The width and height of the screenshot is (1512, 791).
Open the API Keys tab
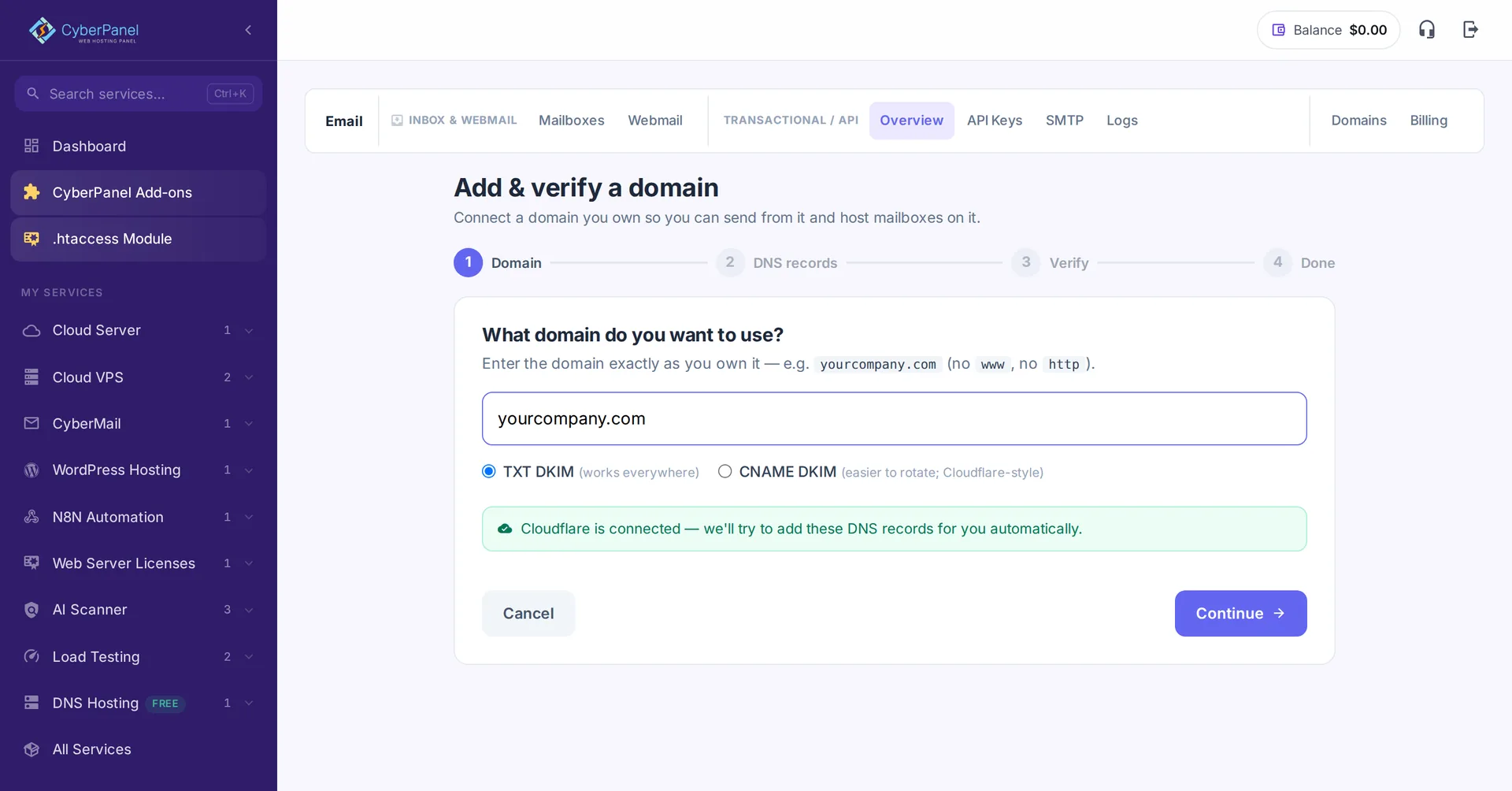pos(995,121)
